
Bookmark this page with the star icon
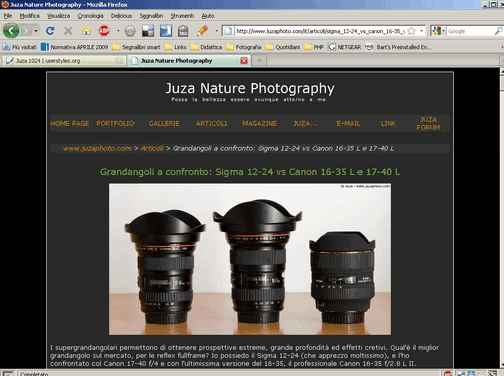412,31
